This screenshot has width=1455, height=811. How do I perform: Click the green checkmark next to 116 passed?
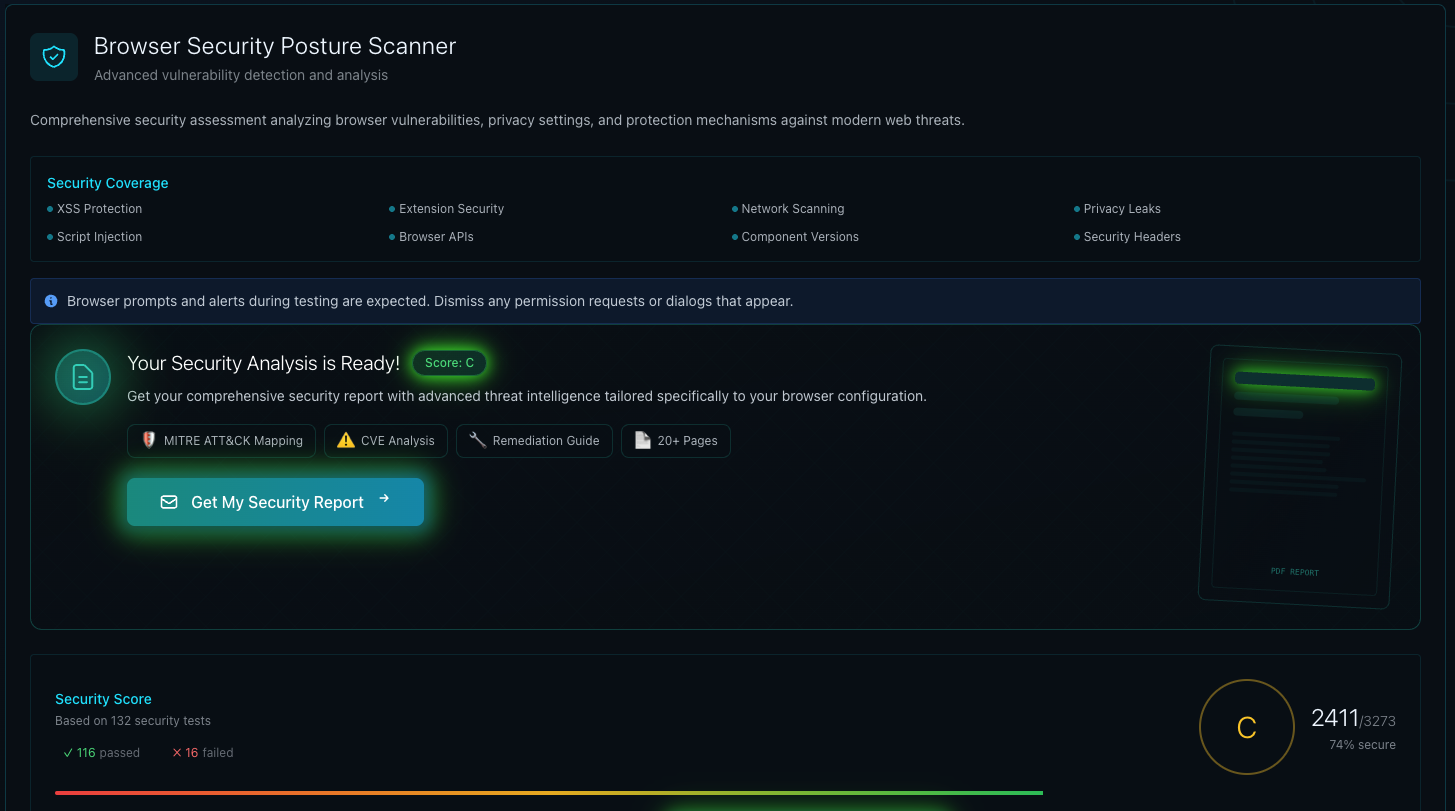tap(68, 753)
